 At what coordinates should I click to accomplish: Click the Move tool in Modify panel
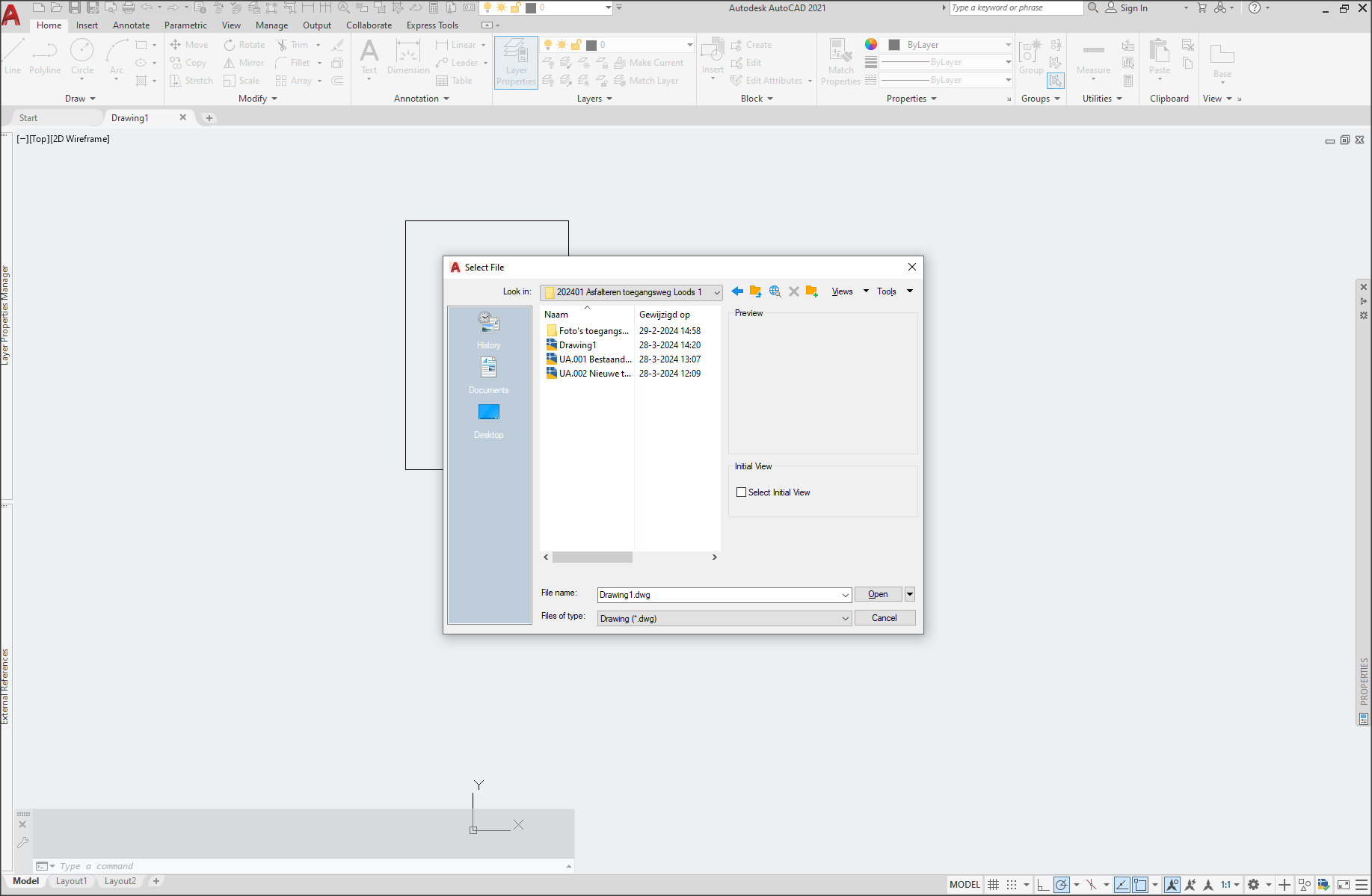click(x=189, y=45)
